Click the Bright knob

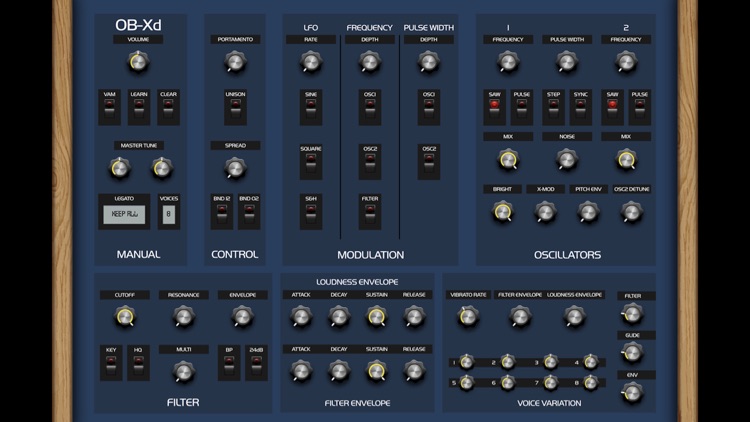click(x=502, y=212)
